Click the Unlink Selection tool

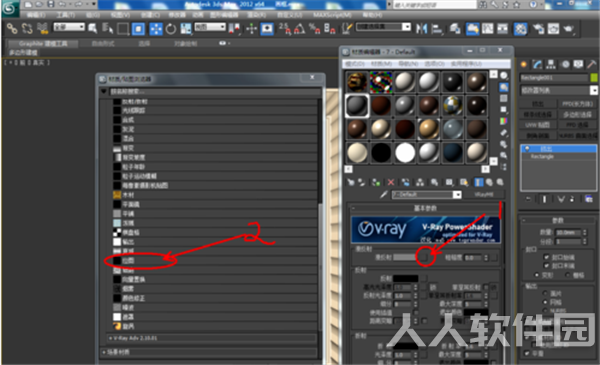pos(27,29)
